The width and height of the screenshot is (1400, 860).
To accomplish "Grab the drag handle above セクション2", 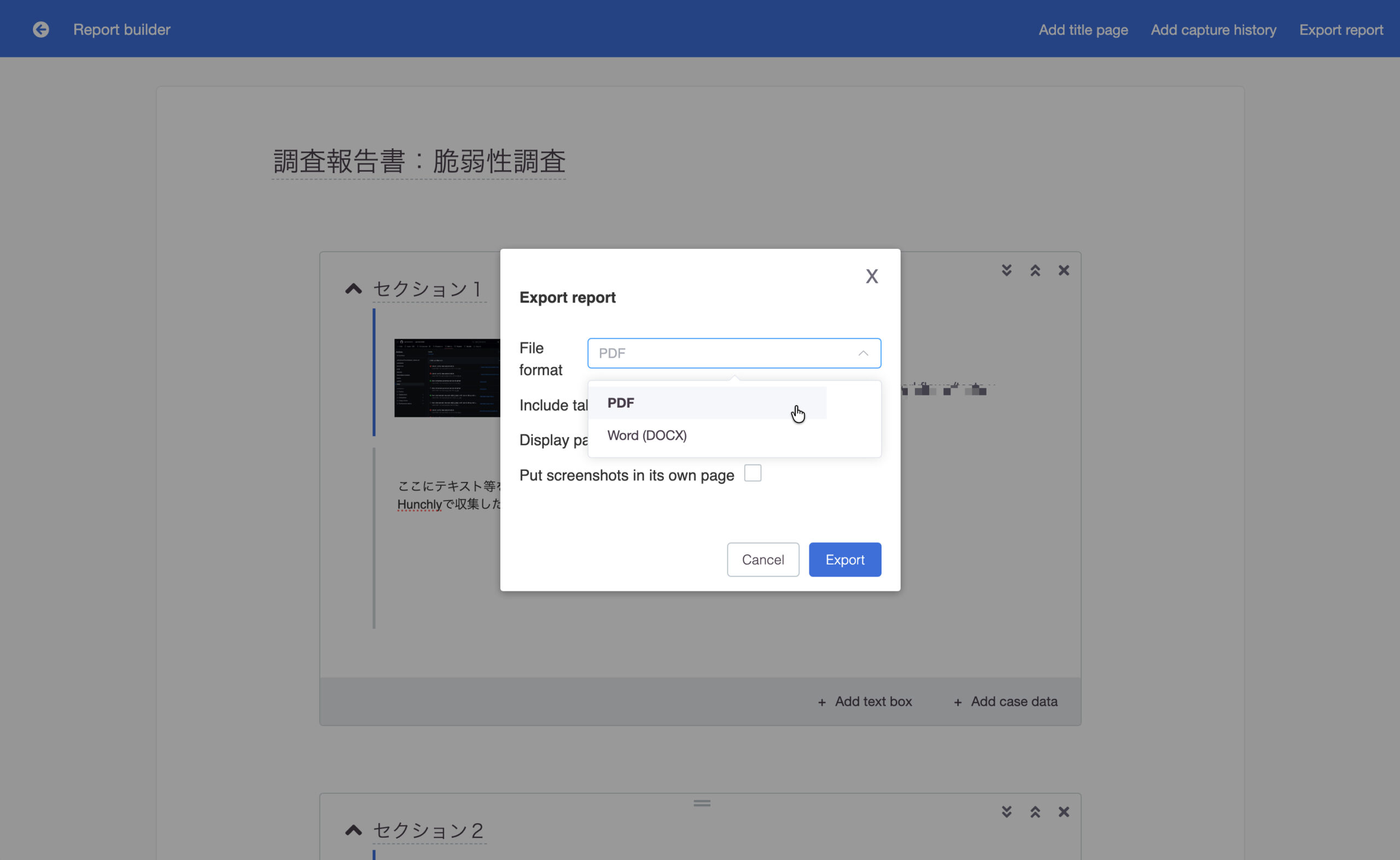I will point(702,803).
